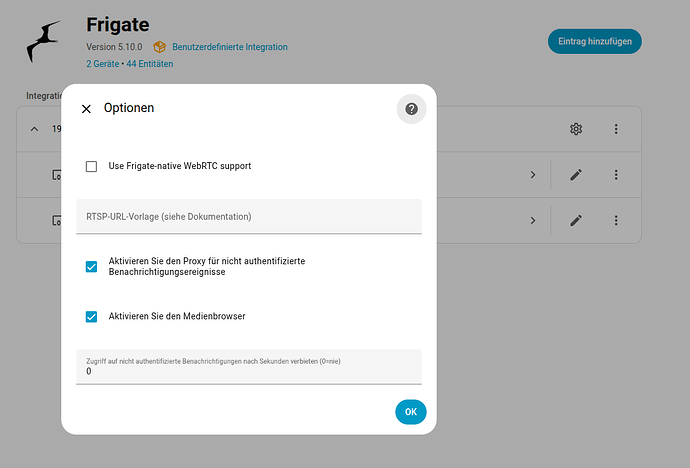Click the Frigate bird logo
The height and width of the screenshot is (468, 690).
pyautogui.click(x=45, y=41)
